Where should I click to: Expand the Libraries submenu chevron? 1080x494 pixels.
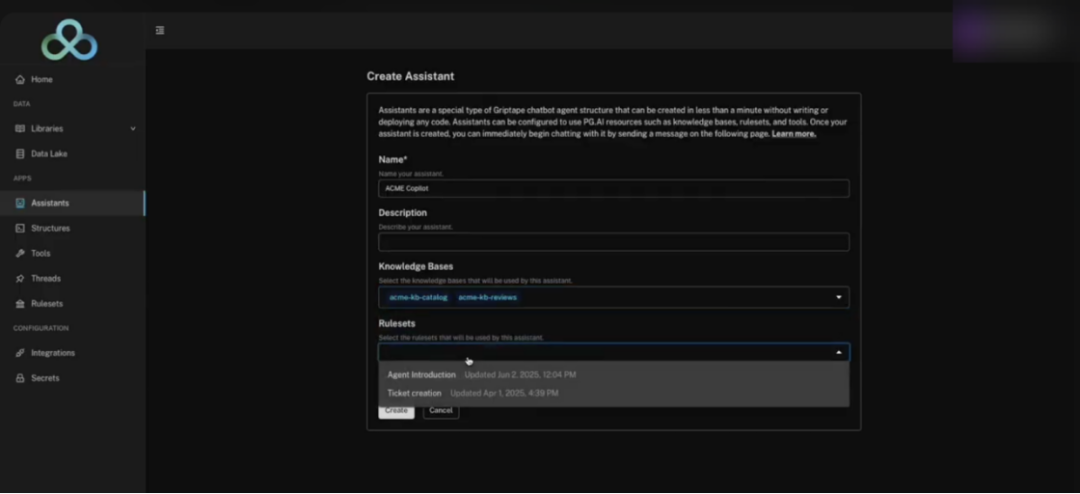point(133,129)
